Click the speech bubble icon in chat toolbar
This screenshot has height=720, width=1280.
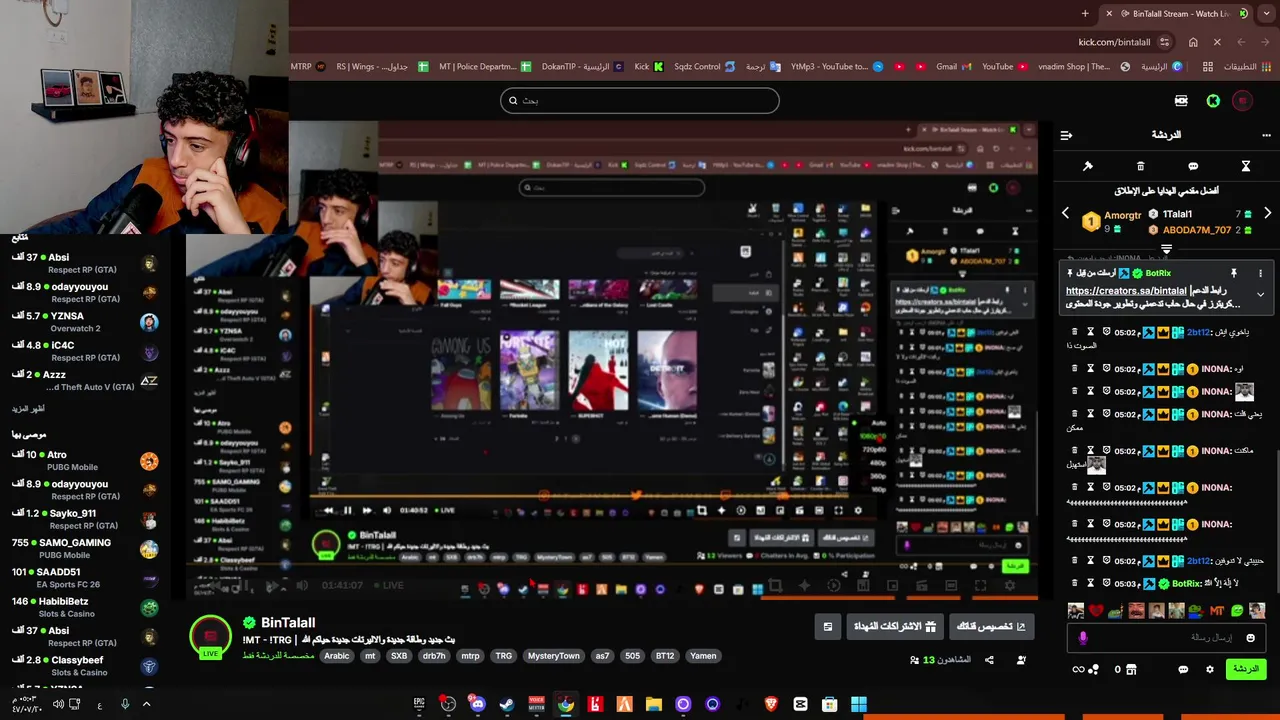1193,166
